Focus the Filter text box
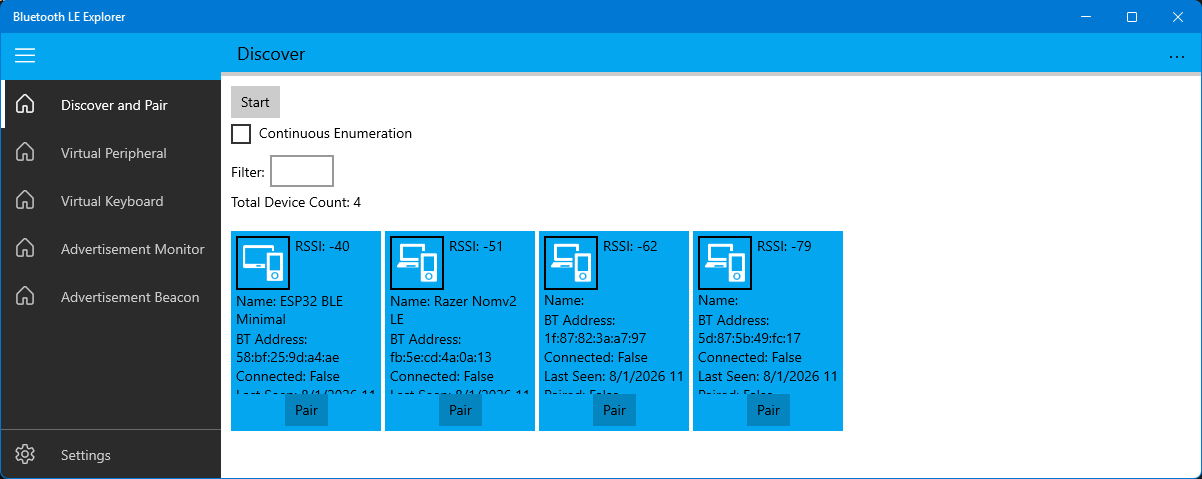Screen dimensions: 1202x479 302,171
